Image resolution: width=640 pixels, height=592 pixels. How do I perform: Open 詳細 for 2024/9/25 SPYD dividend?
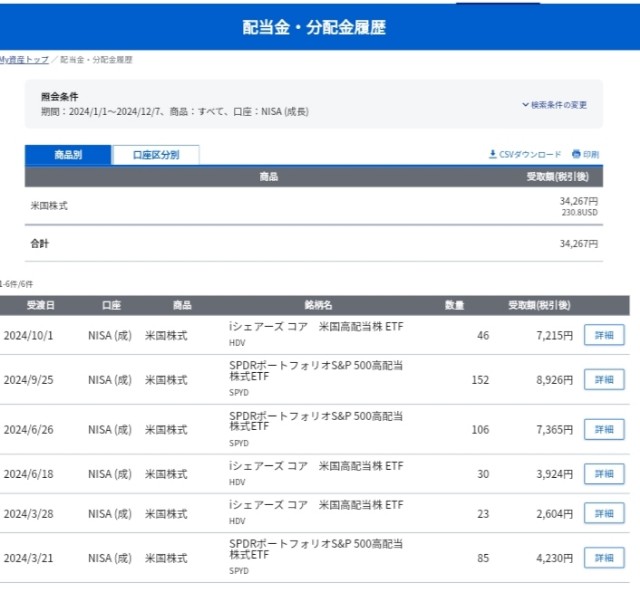[x=604, y=380]
